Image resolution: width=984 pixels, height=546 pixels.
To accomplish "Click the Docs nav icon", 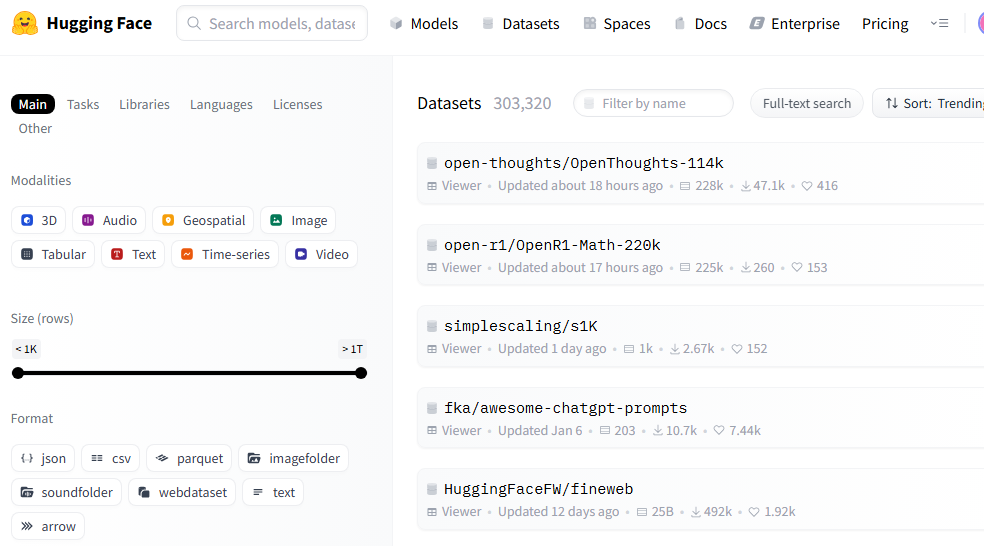I will tap(680, 23).
